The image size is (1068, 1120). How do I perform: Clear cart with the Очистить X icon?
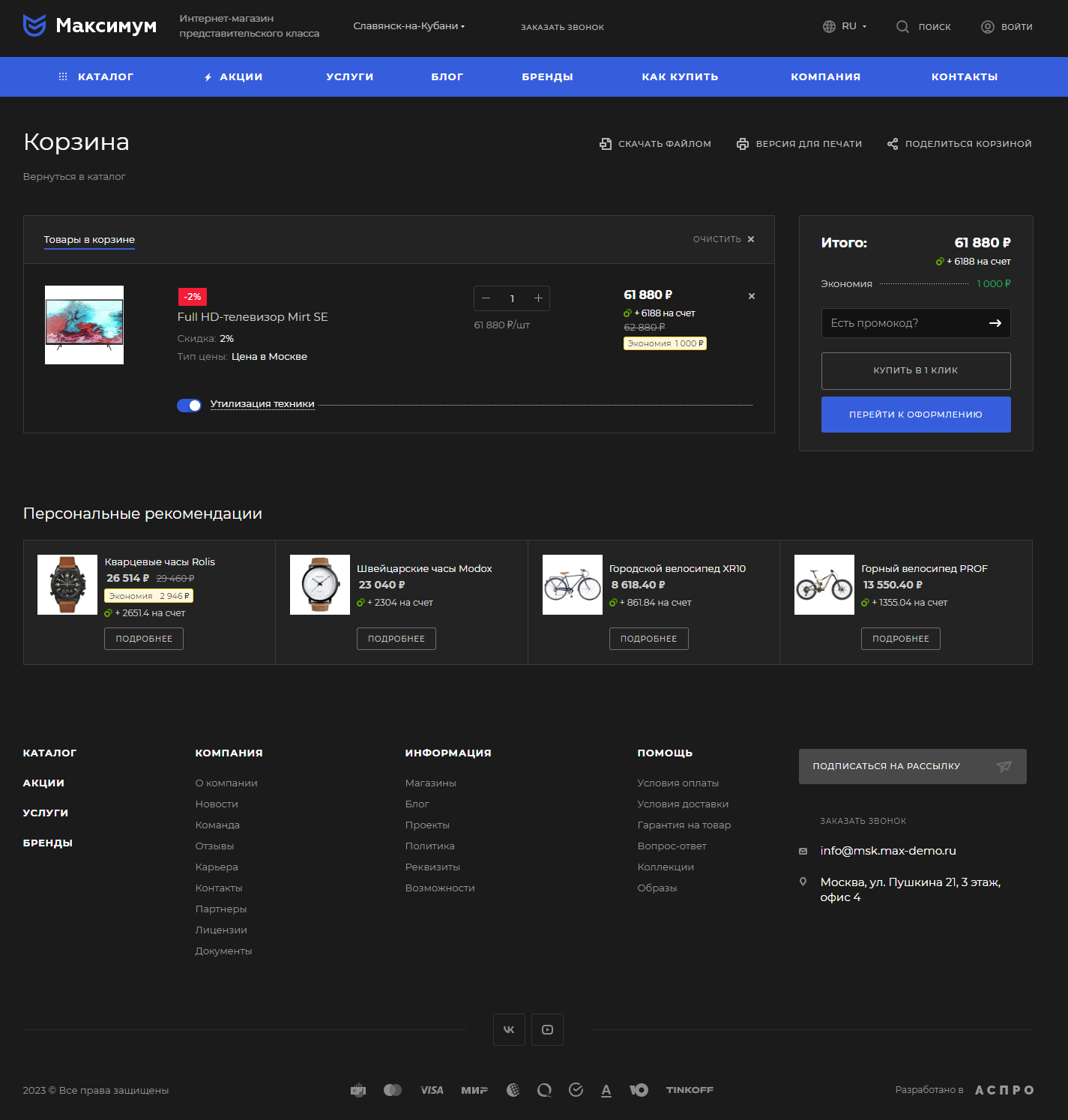click(751, 239)
